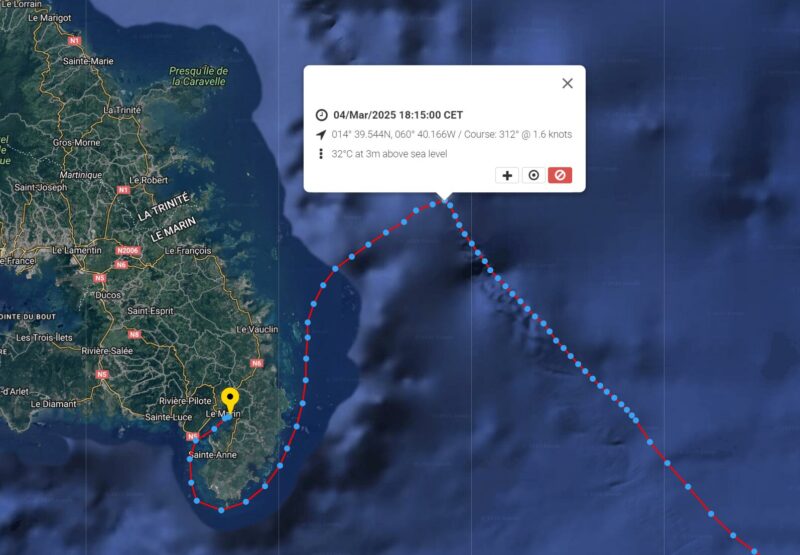The width and height of the screenshot is (800, 555).
Task: Click the Sainte-Marie town label
Action: coord(88,61)
